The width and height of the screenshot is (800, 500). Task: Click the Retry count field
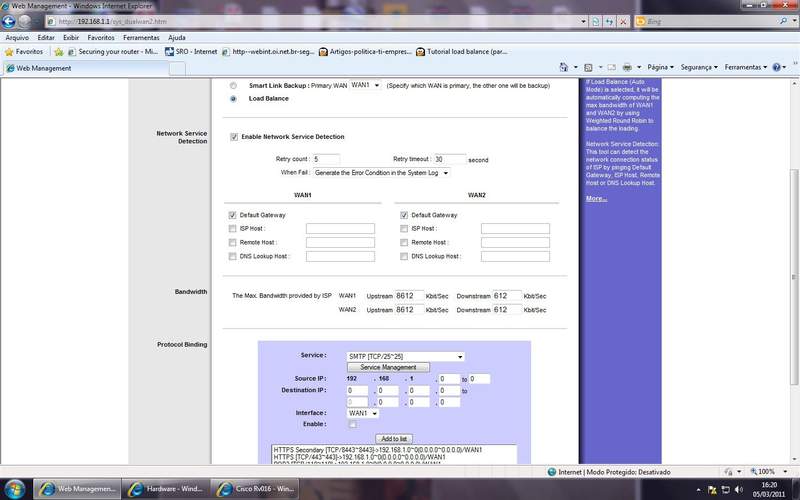326,159
